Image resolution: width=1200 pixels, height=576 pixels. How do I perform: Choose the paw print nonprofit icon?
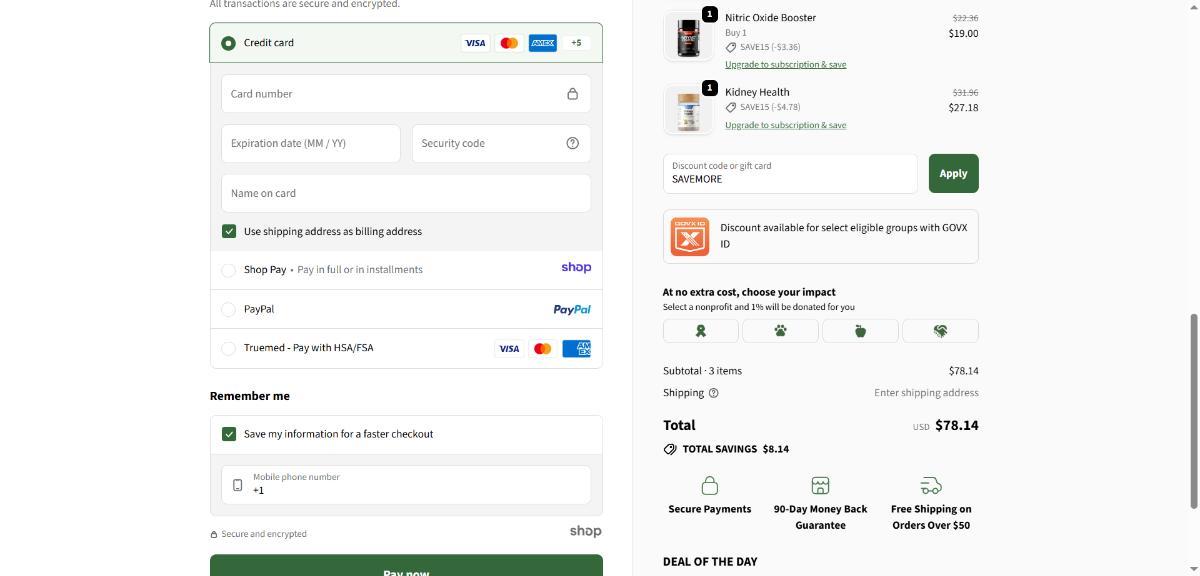780,331
